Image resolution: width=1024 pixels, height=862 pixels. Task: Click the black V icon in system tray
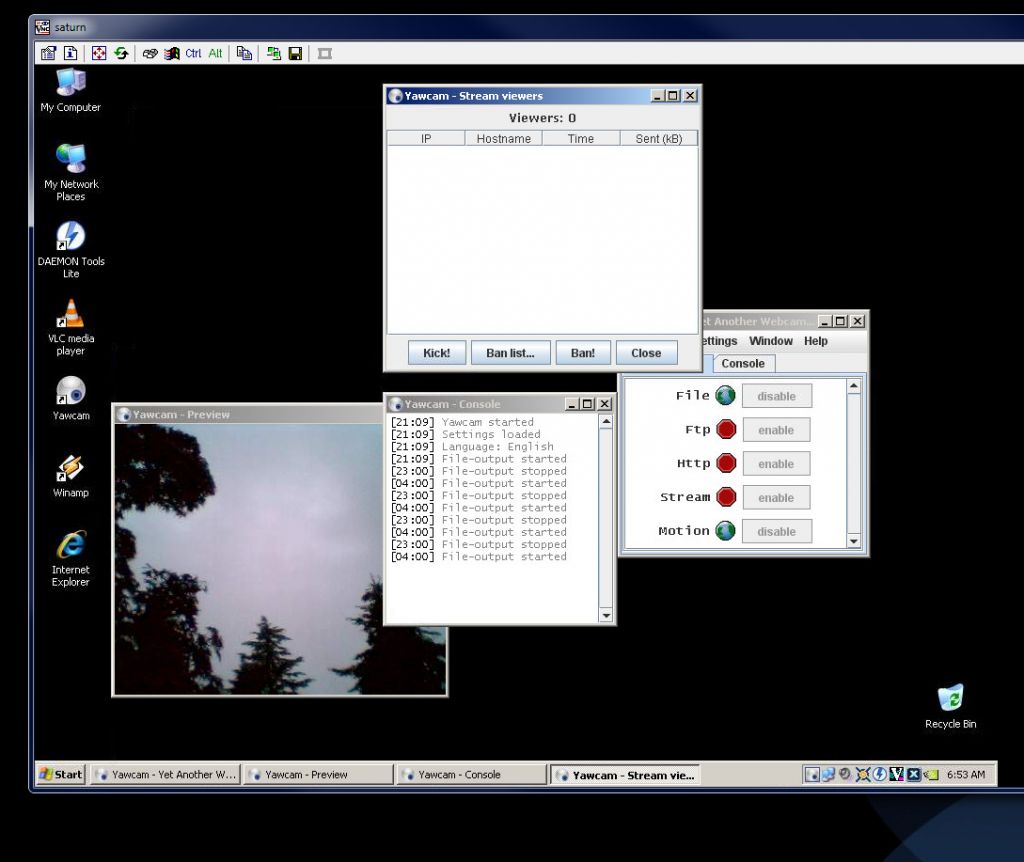point(897,774)
